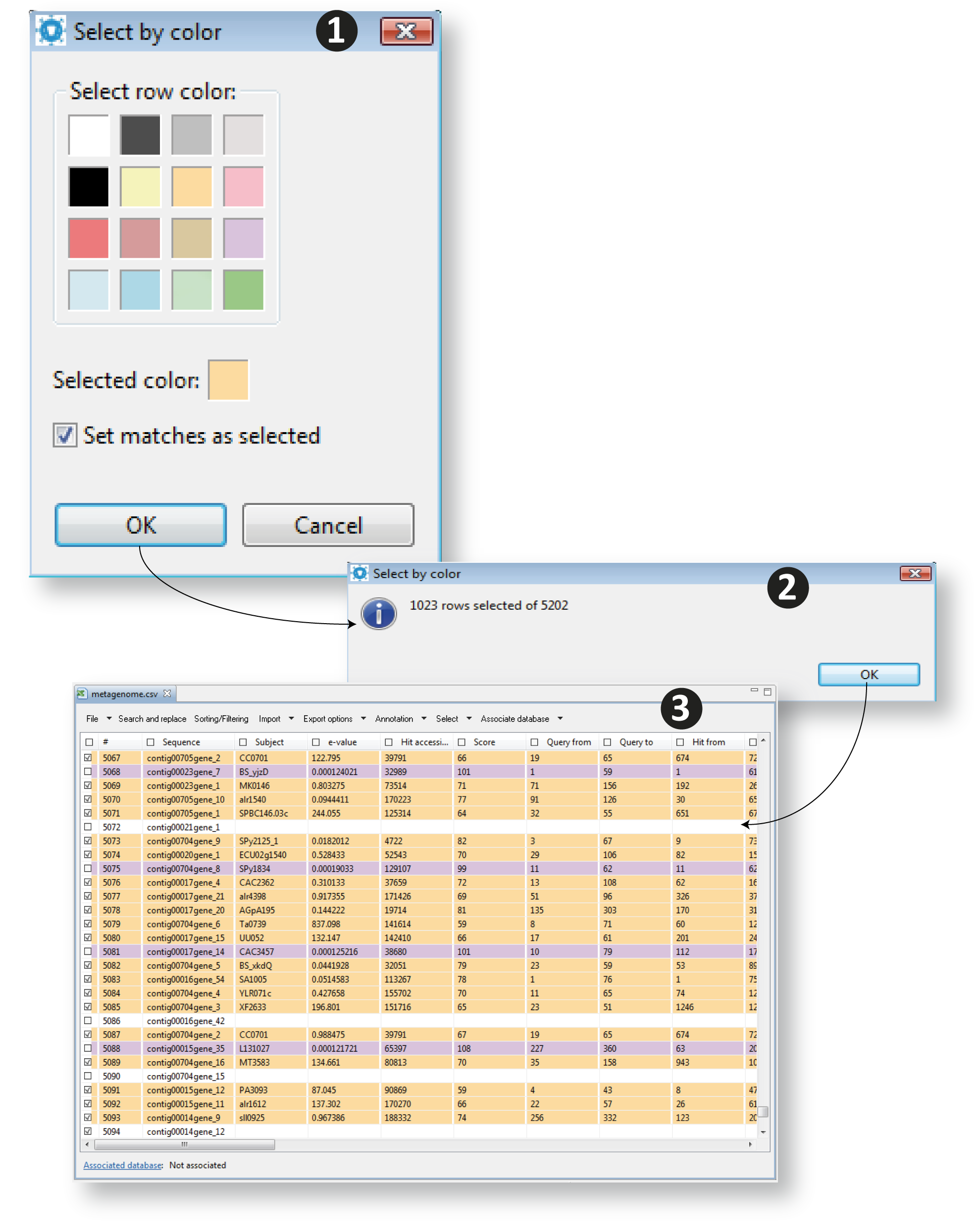Screen dimensions: 974x1232
Task: Click the horizontal scrollbar thumb of the table
Action: 184,1144
